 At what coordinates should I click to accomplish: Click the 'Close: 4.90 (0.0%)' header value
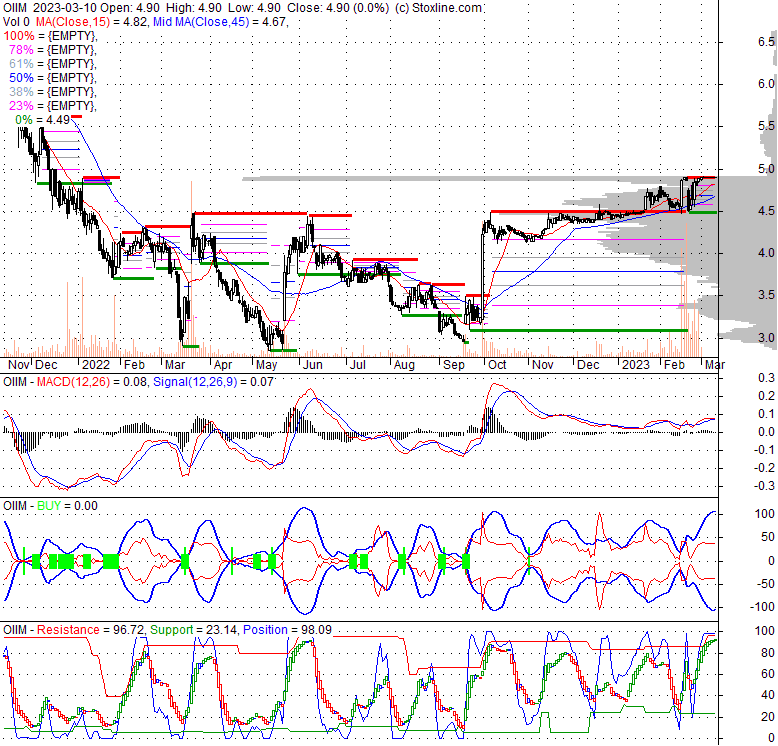pyautogui.click(x=337, y=8)
